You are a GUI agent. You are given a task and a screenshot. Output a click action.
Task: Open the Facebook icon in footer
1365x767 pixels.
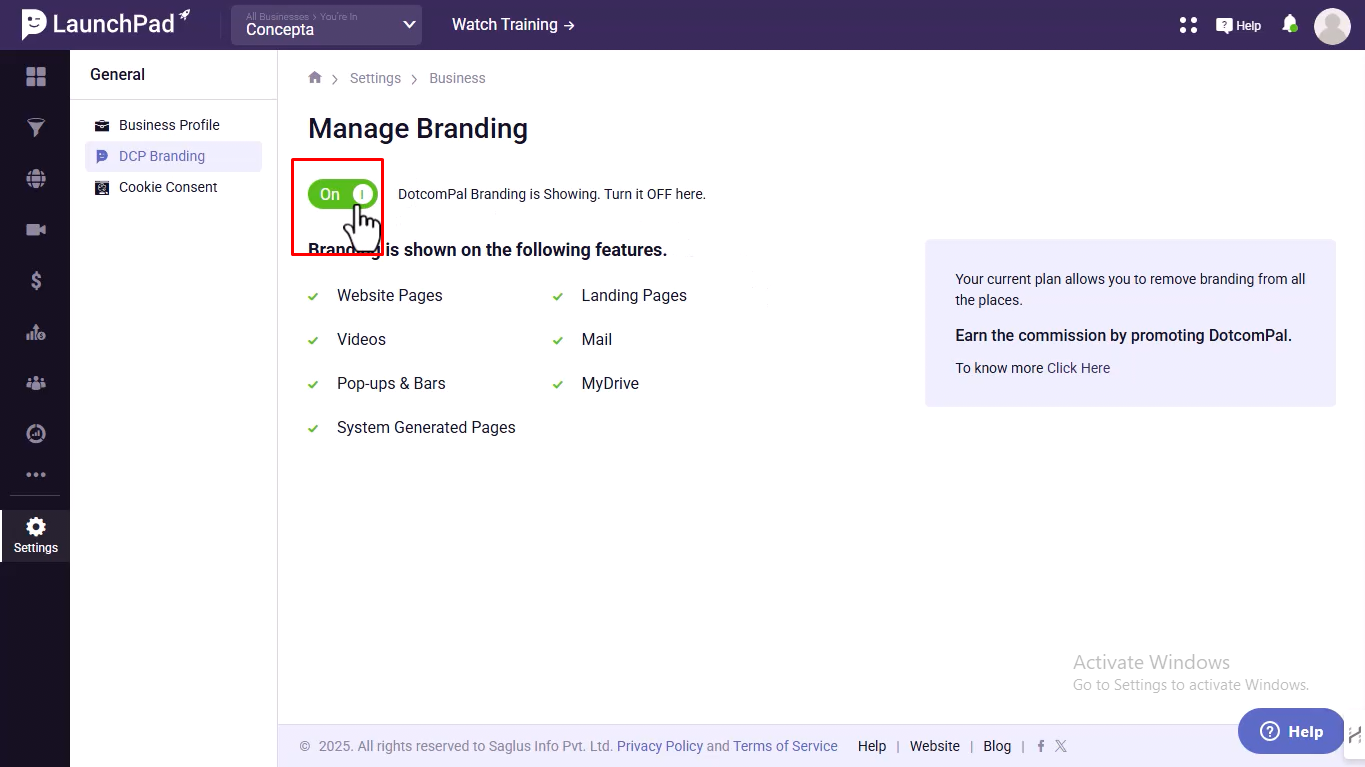tap(1041, 746)
